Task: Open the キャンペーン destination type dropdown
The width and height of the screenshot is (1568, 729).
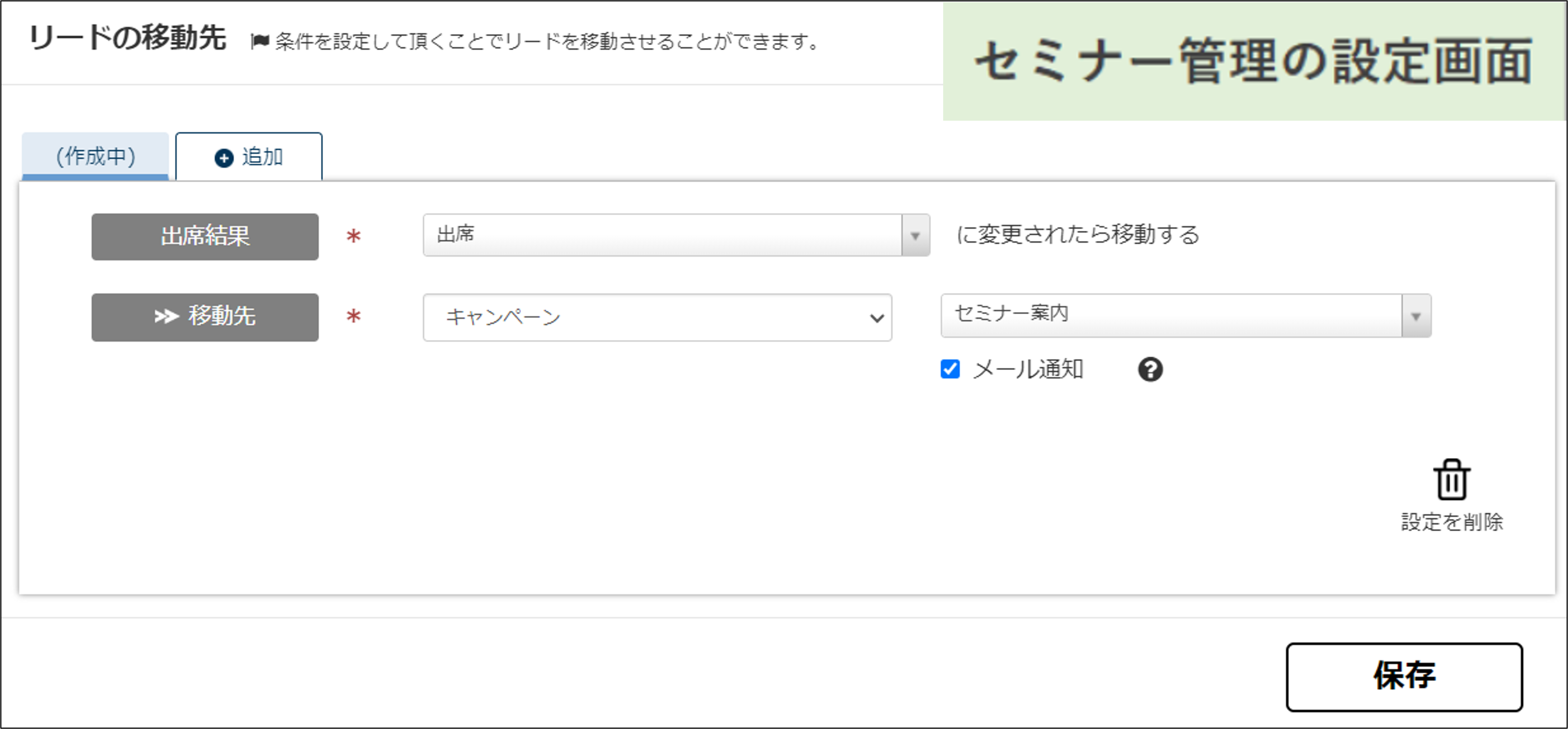Action: (657, 317)
